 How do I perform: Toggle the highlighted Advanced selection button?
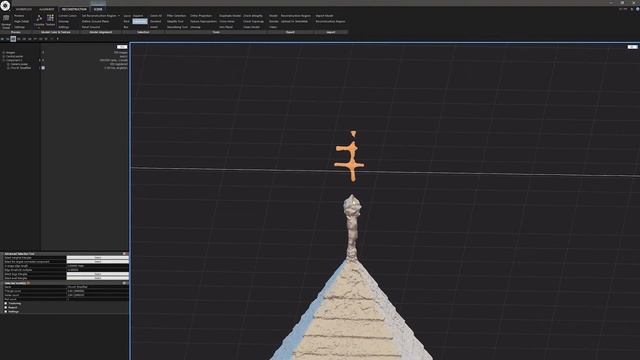pyautogui.click(x=140, y=21)
